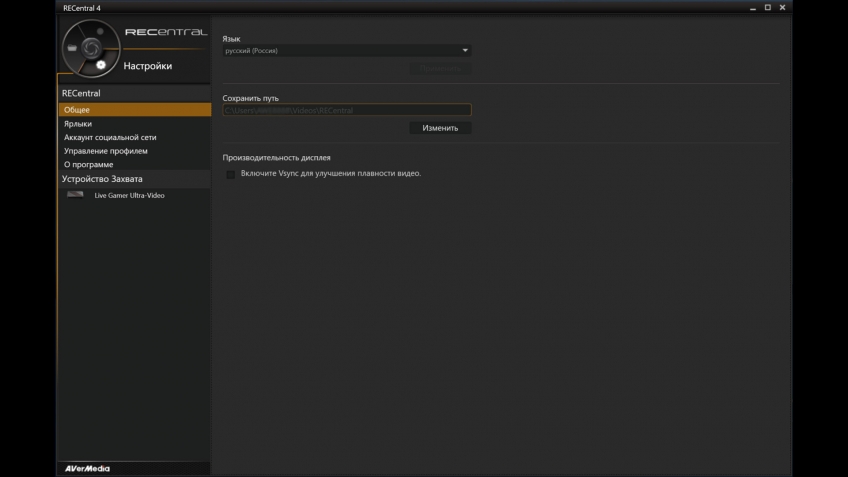Open the folder (file management) wheel icon
This screenshot has width=848, height=477.
point(72,48)
